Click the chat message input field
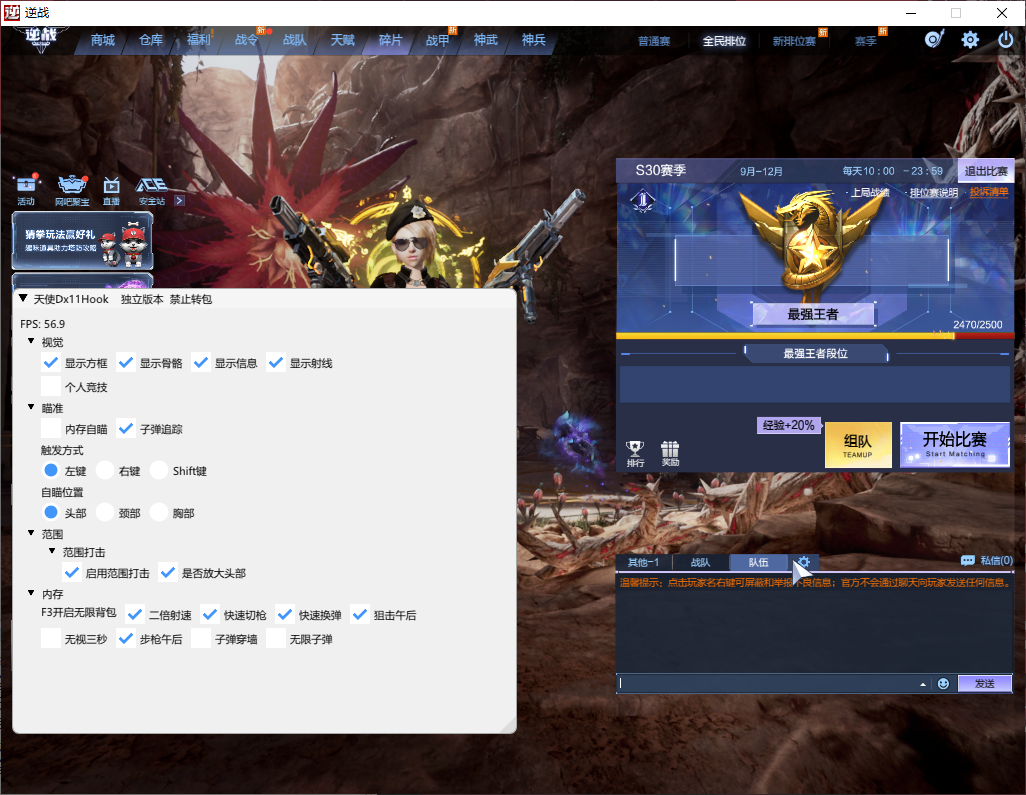1026x795 pixels. (x=765, y=684)
